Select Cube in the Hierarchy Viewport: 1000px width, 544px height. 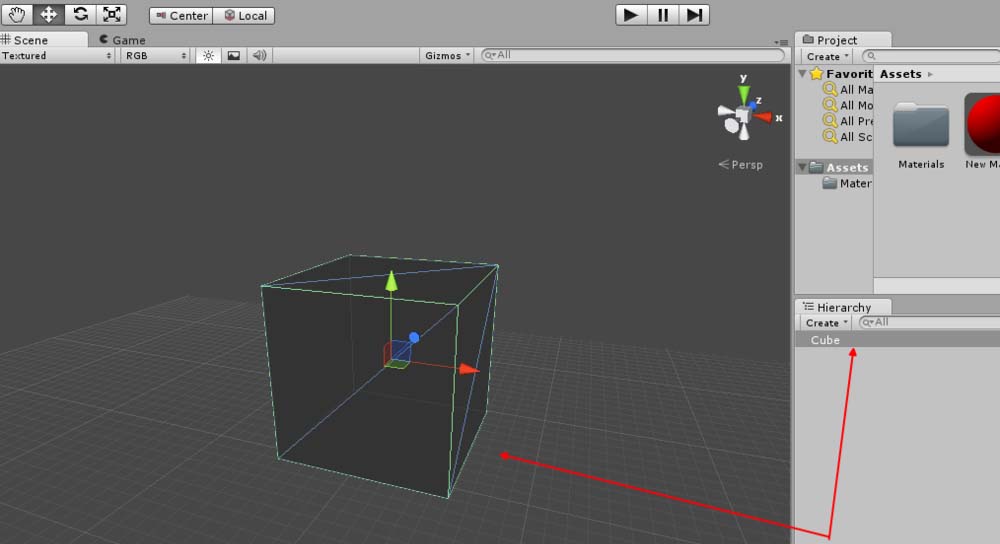[x=897, y=340]
